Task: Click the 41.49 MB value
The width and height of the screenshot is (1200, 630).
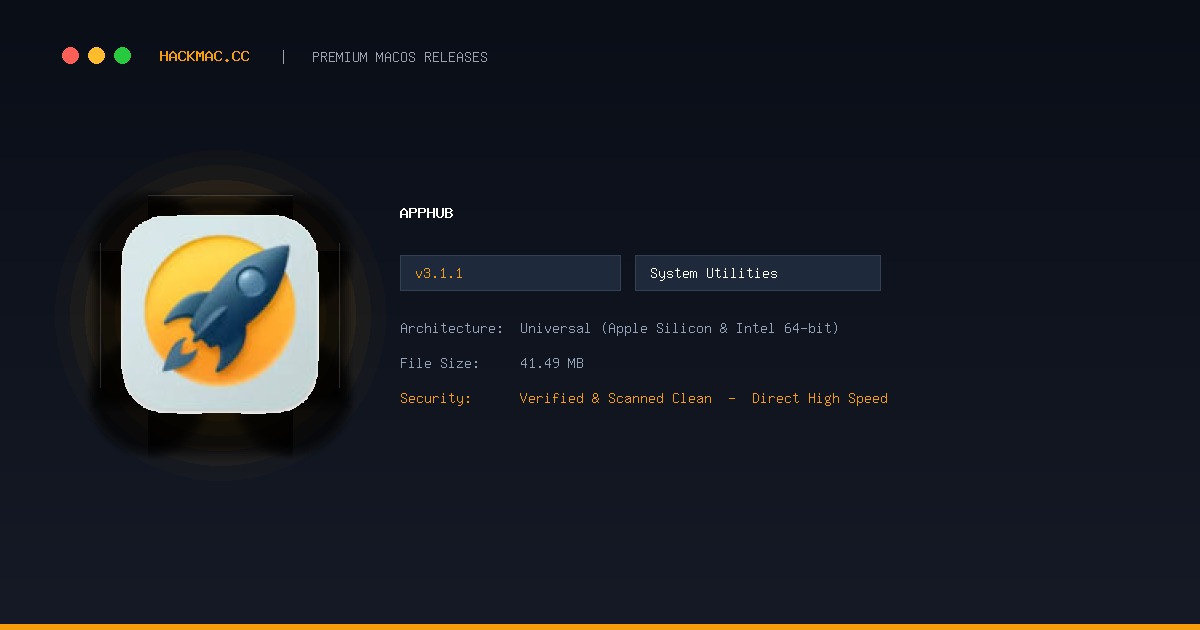Action: pos(552,363)
